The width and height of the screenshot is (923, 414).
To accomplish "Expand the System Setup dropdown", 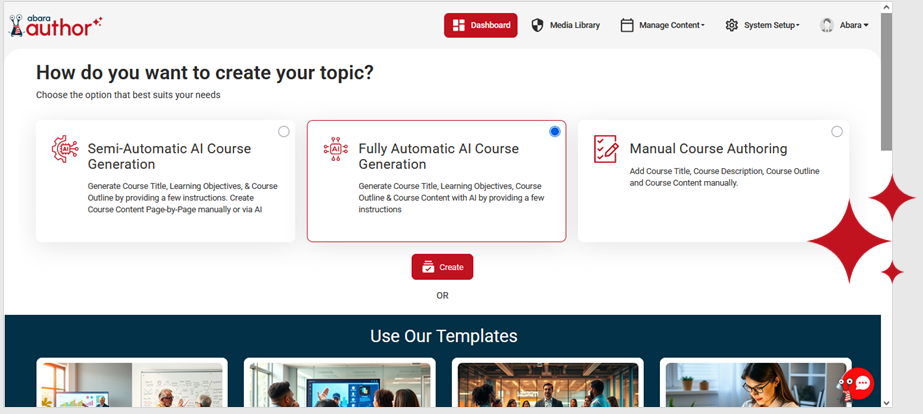I will point(771,25).
